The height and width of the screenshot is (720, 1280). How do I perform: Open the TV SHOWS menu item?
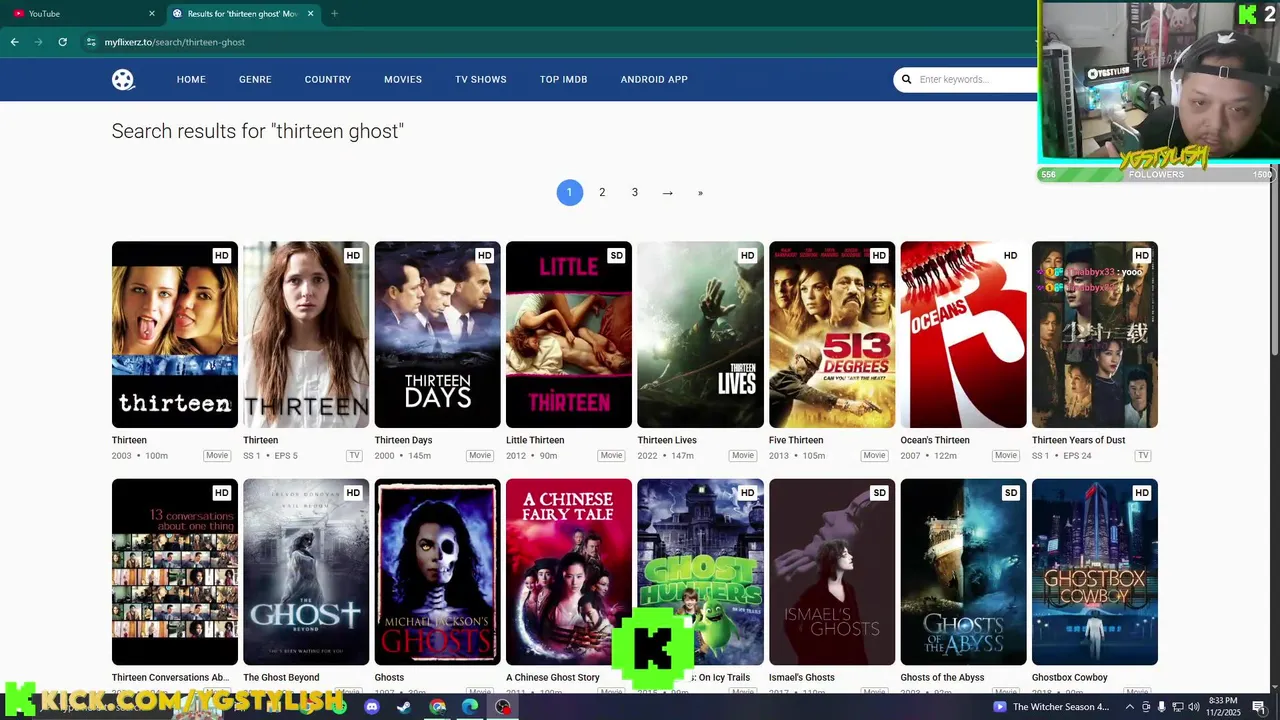point(481,79)
